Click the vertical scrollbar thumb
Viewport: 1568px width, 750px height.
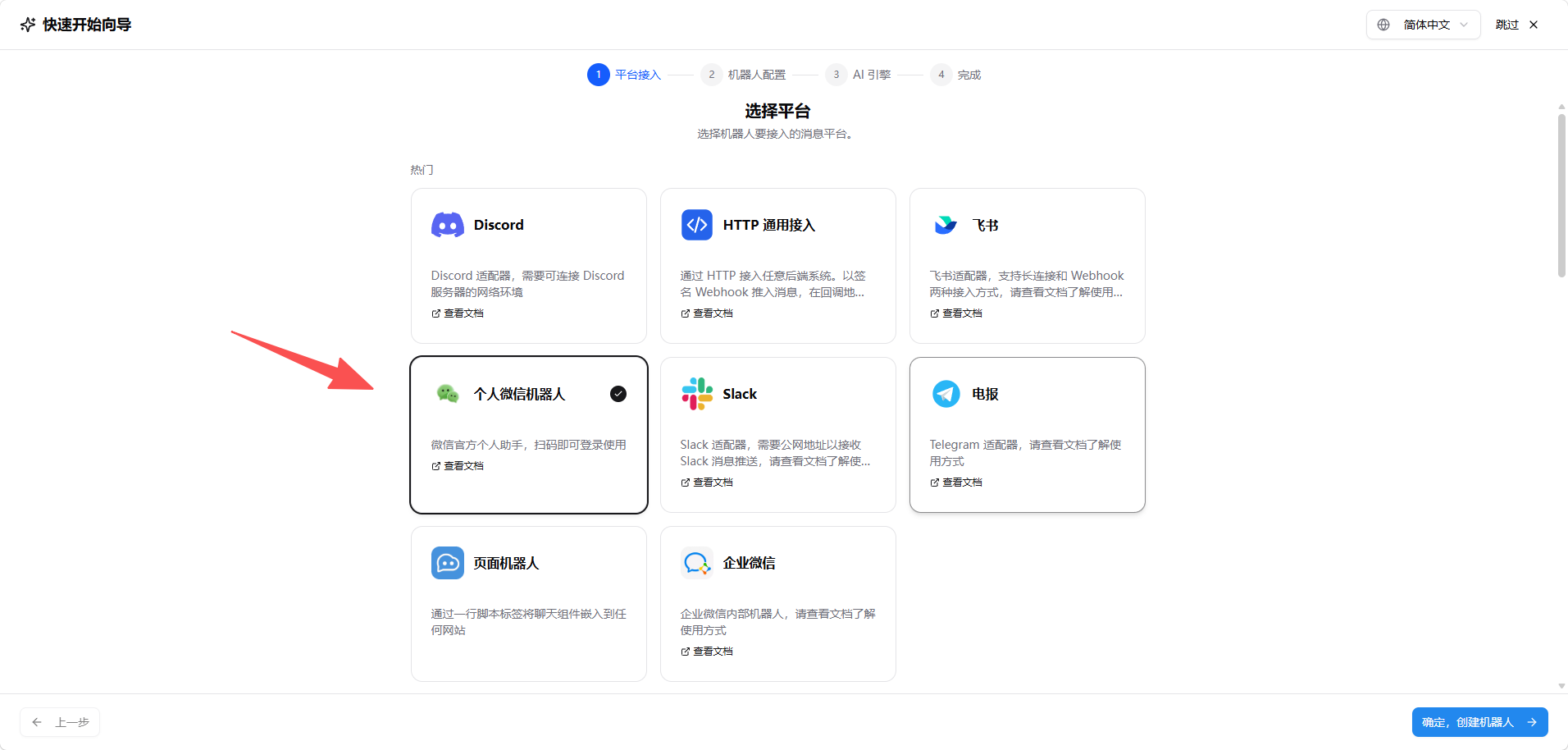pyautogui.click(x=1561, y=195)
